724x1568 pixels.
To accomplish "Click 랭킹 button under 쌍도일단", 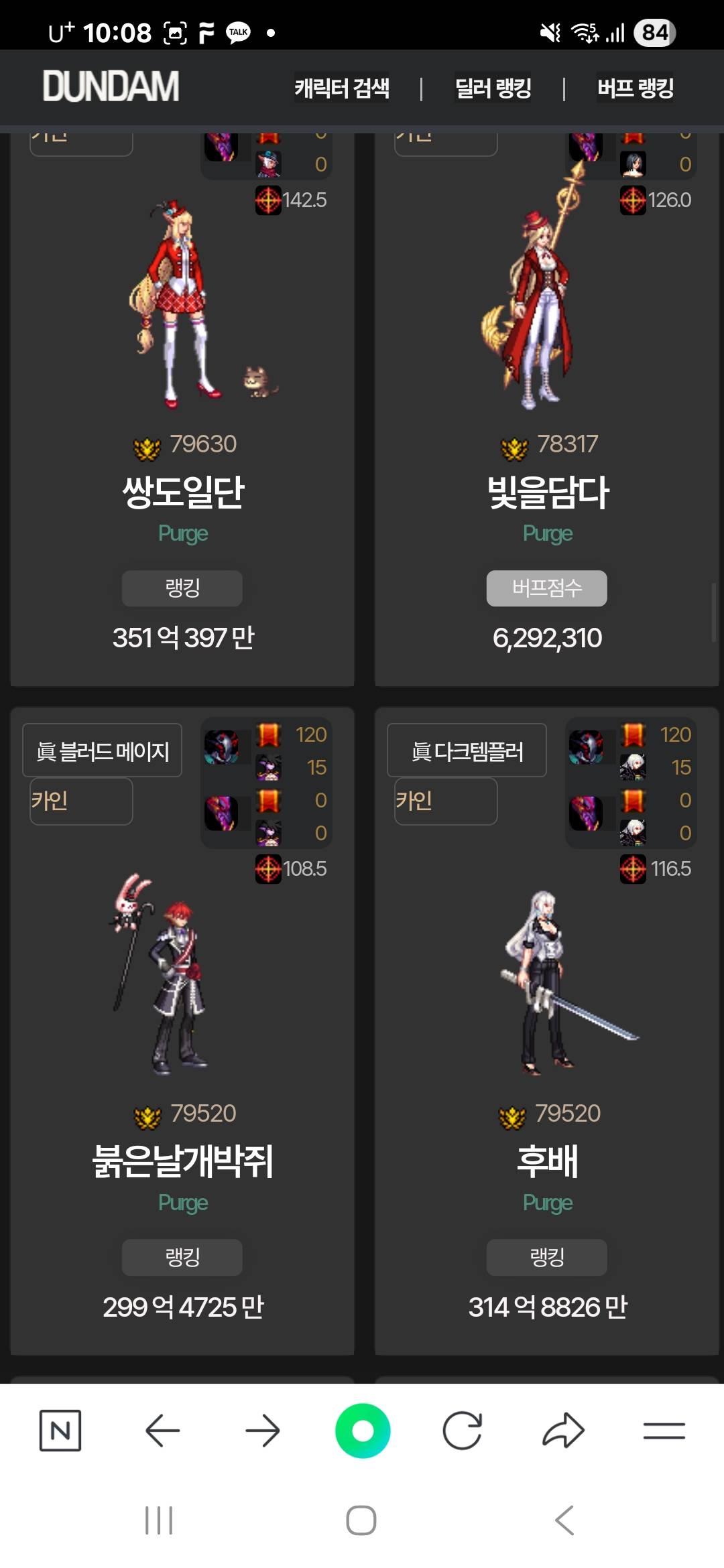I will 182,588.
